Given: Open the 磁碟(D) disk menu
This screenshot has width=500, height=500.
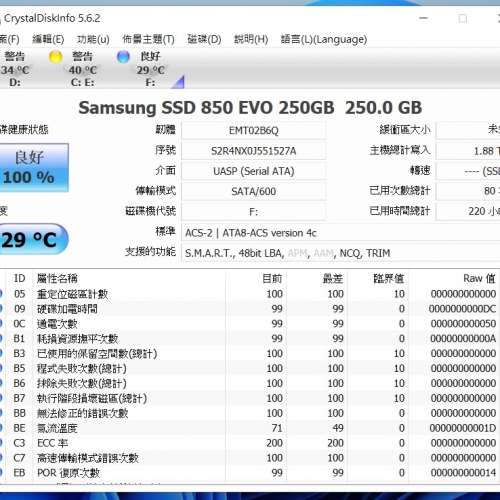Looking at the screenshot, I should 204,39.
